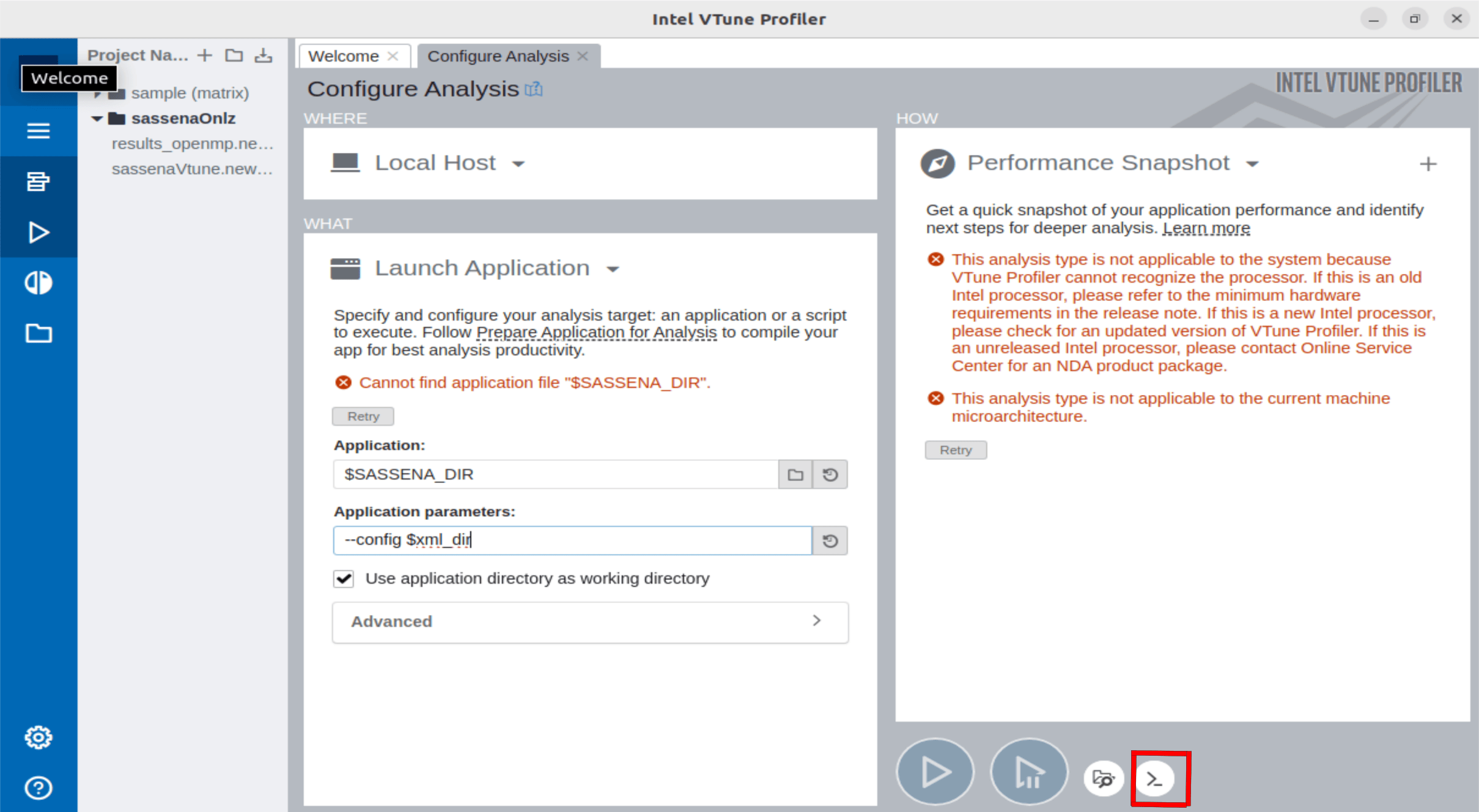Add a custom analysis with the plus icon
The width and height of the screenshot is (1479, 812).
pos(1428,164)
